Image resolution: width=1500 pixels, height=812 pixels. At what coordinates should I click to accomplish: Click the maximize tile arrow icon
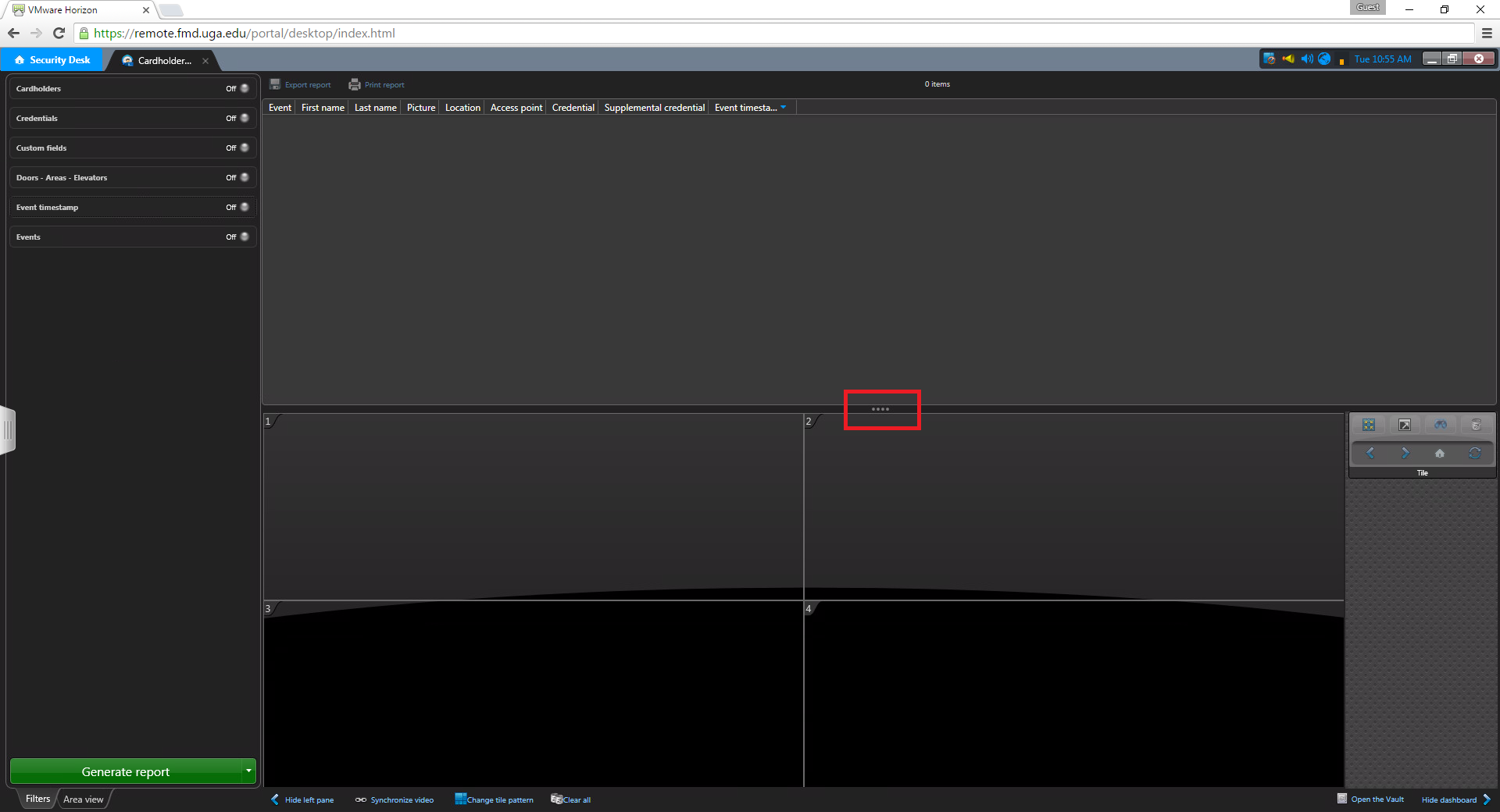tap(1404, 425)
